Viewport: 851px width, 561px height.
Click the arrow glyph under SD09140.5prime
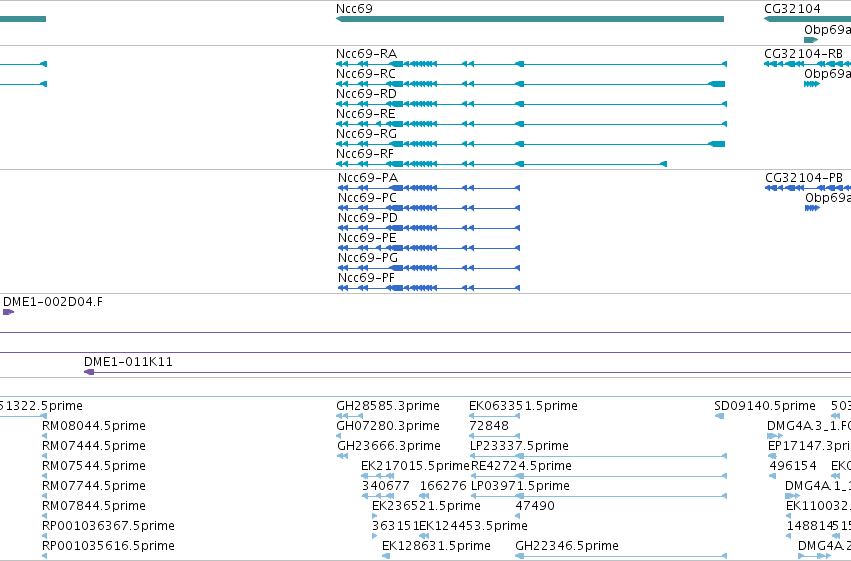pos(719,416)
